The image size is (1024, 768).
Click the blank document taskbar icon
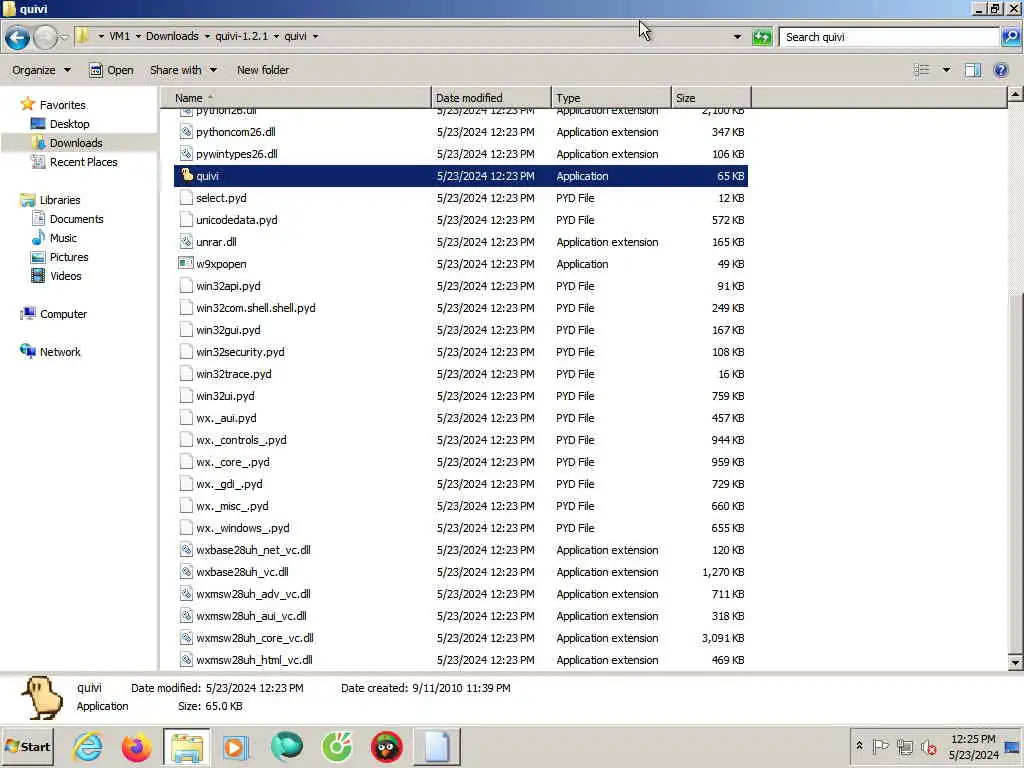437,747
